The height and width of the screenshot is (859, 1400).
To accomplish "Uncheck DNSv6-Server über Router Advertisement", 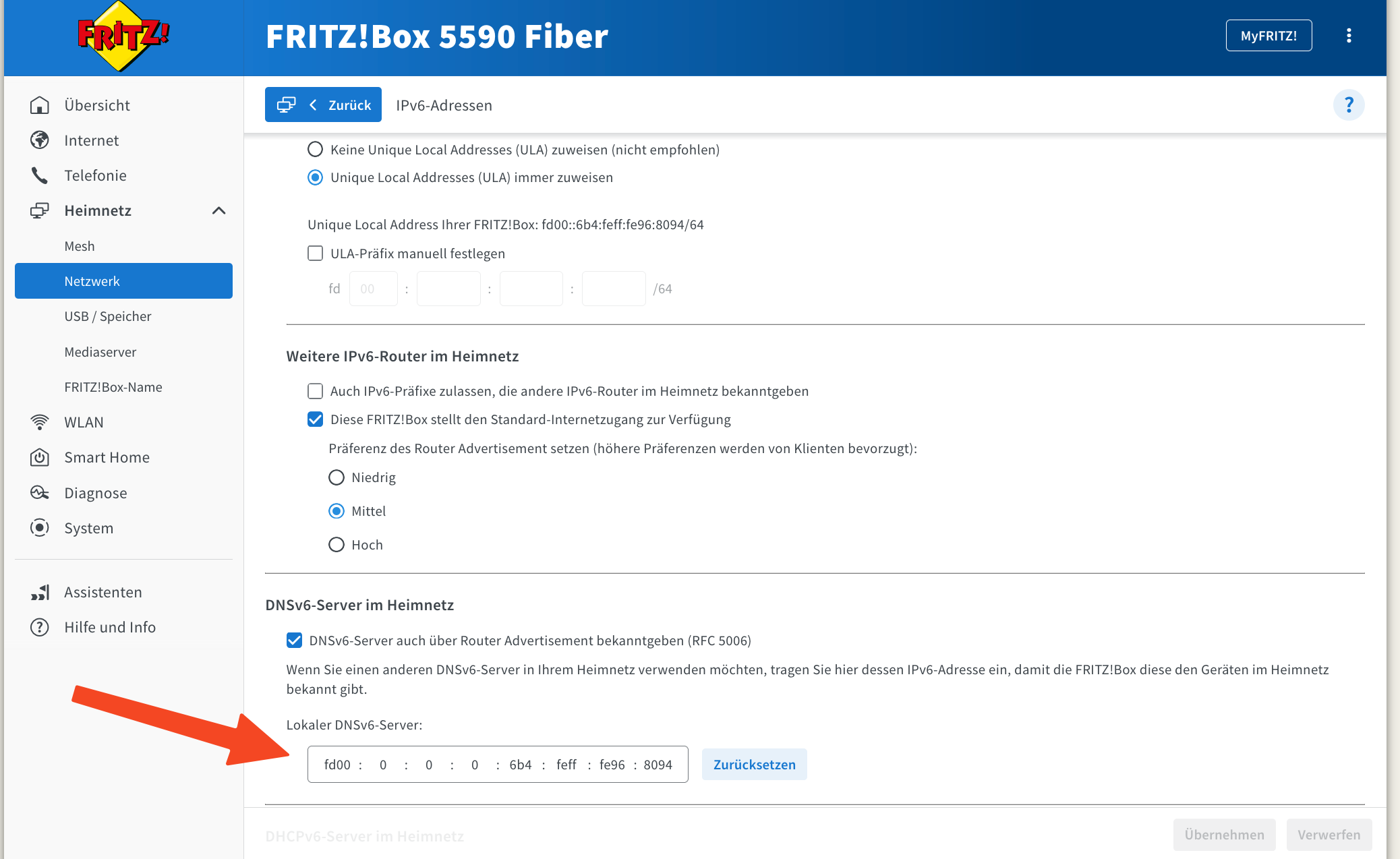I will (294, 641).
